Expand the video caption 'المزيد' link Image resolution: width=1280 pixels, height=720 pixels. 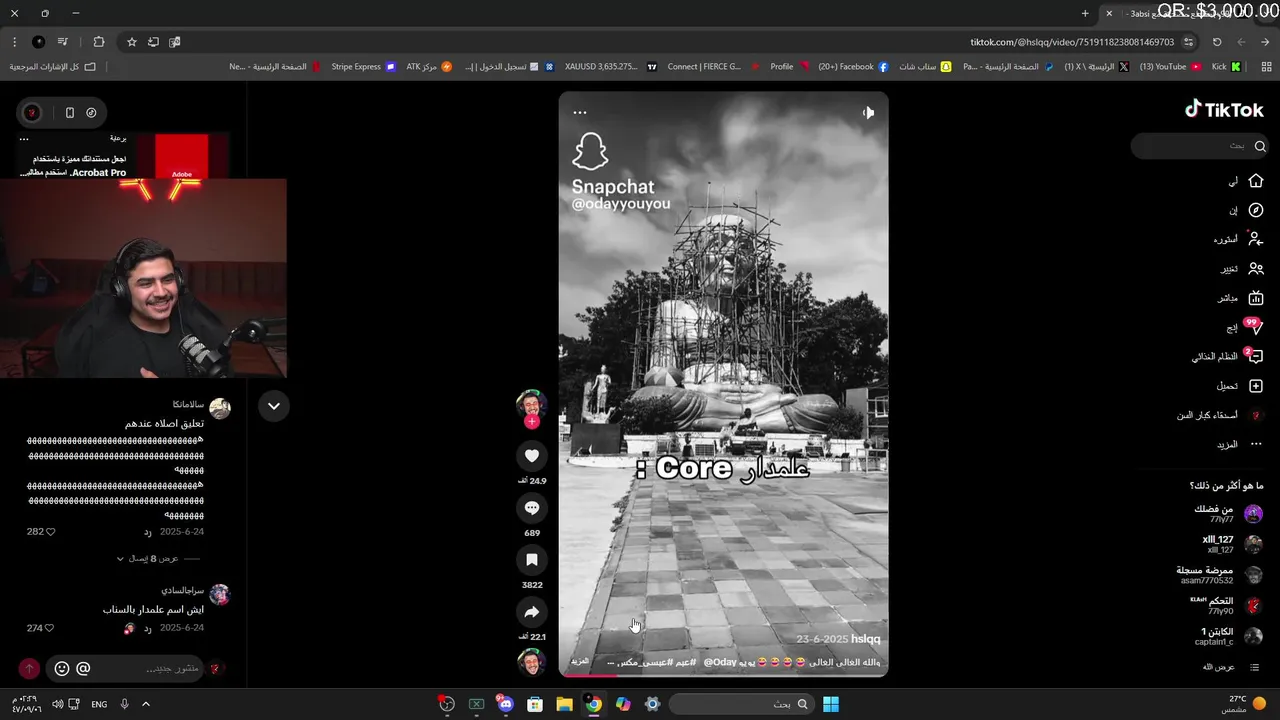click(580, 662)
